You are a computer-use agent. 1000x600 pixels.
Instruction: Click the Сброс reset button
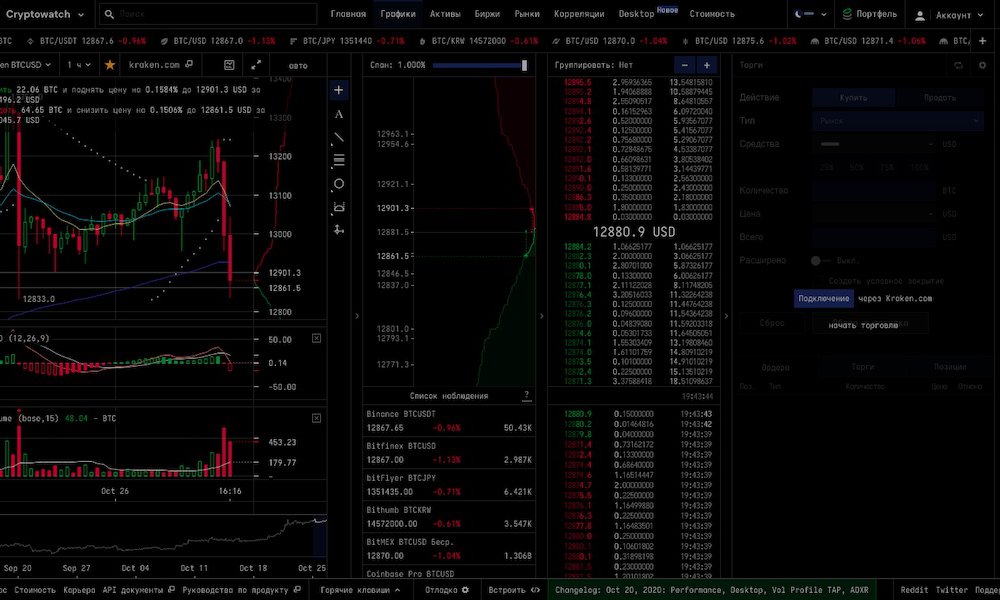pyautogui.click(x=772, y=323)
